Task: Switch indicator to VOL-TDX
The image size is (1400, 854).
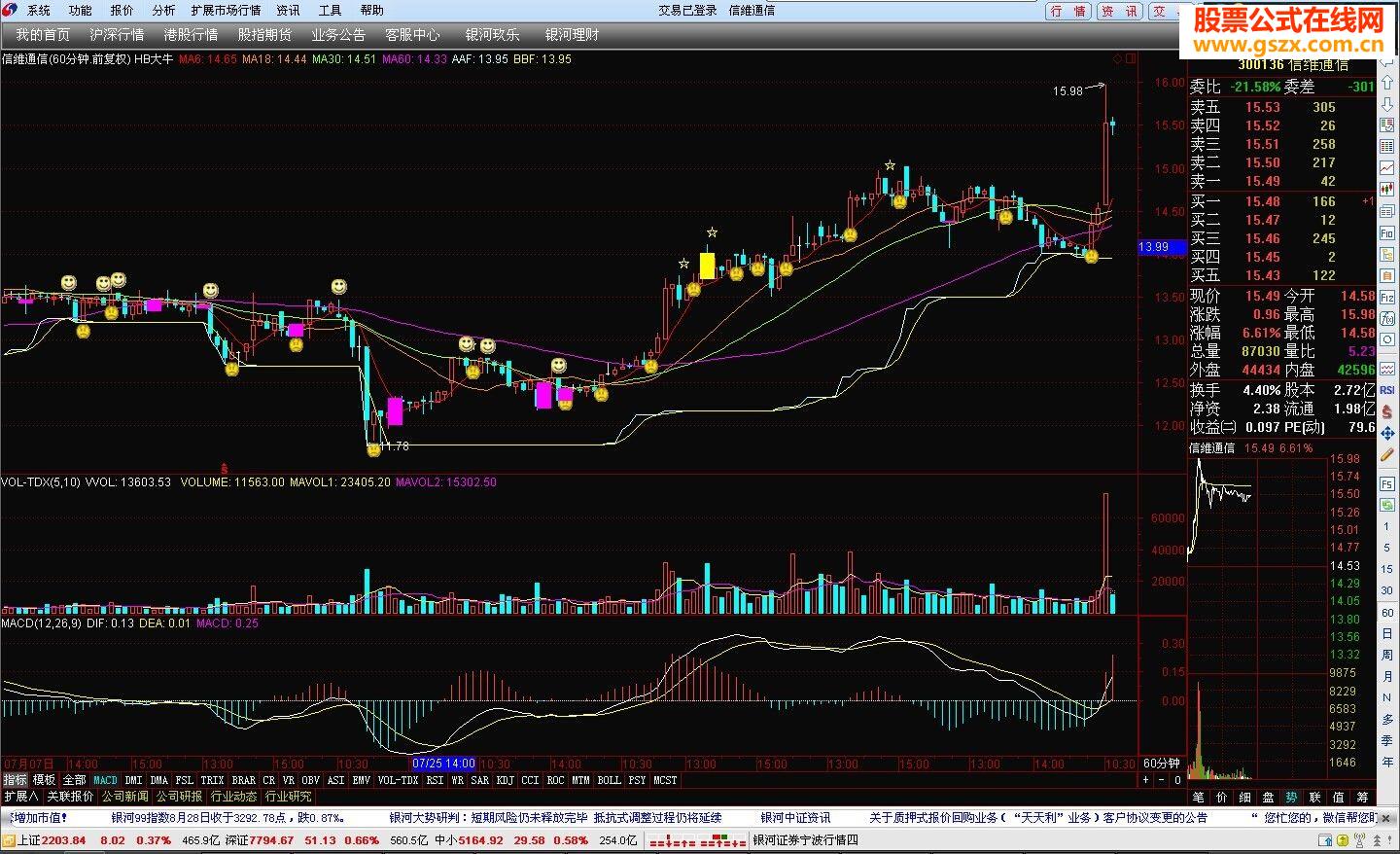Action: tap(398, 780)
